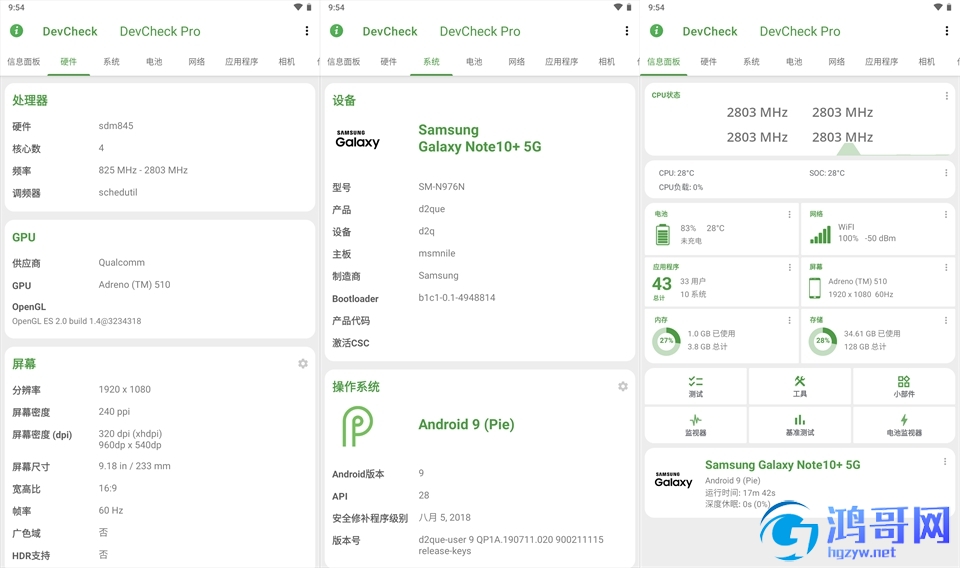
Task: Tap DevCheck Pro title in left screen
Action: pos(160,31)
